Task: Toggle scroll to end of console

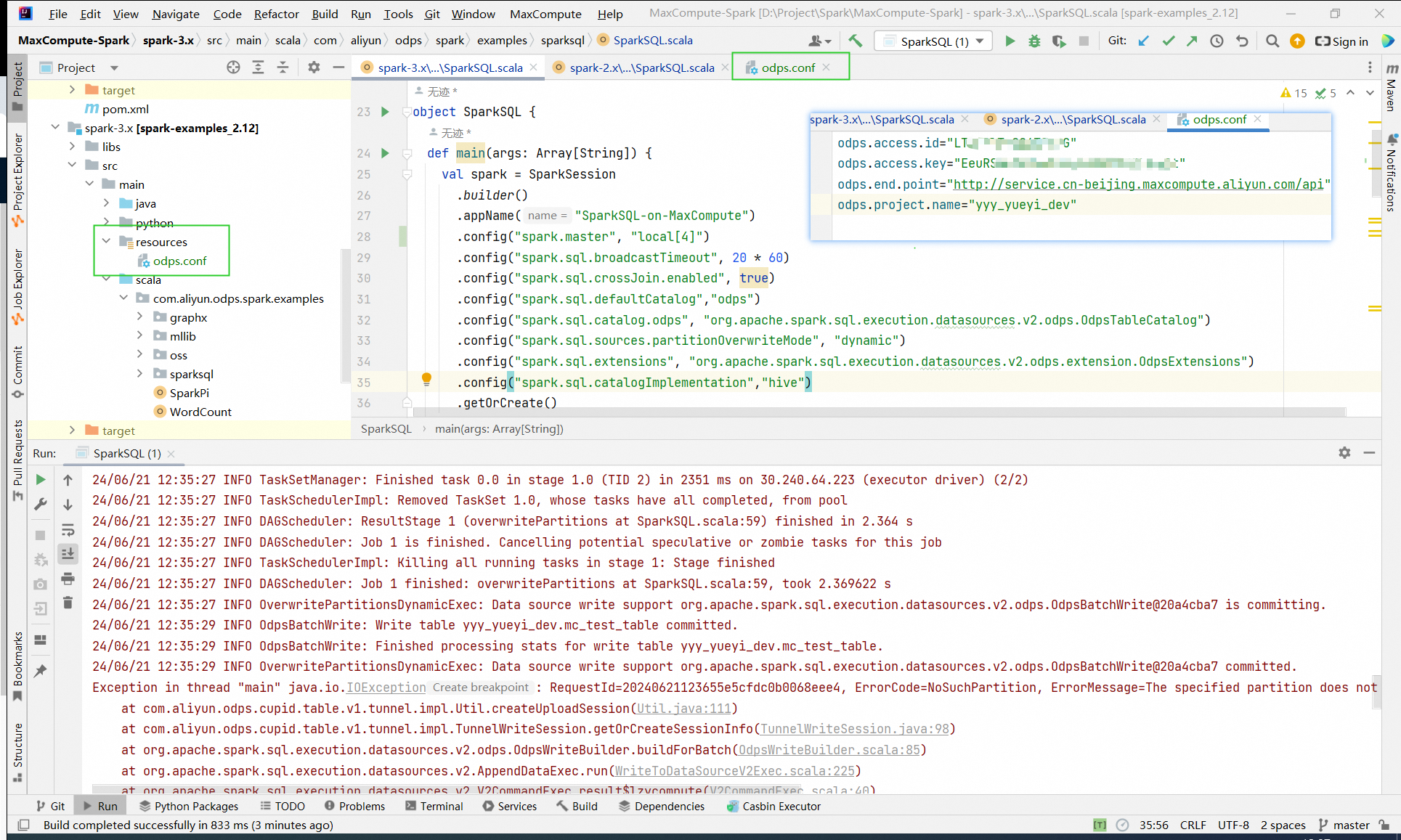Action: 68,554
